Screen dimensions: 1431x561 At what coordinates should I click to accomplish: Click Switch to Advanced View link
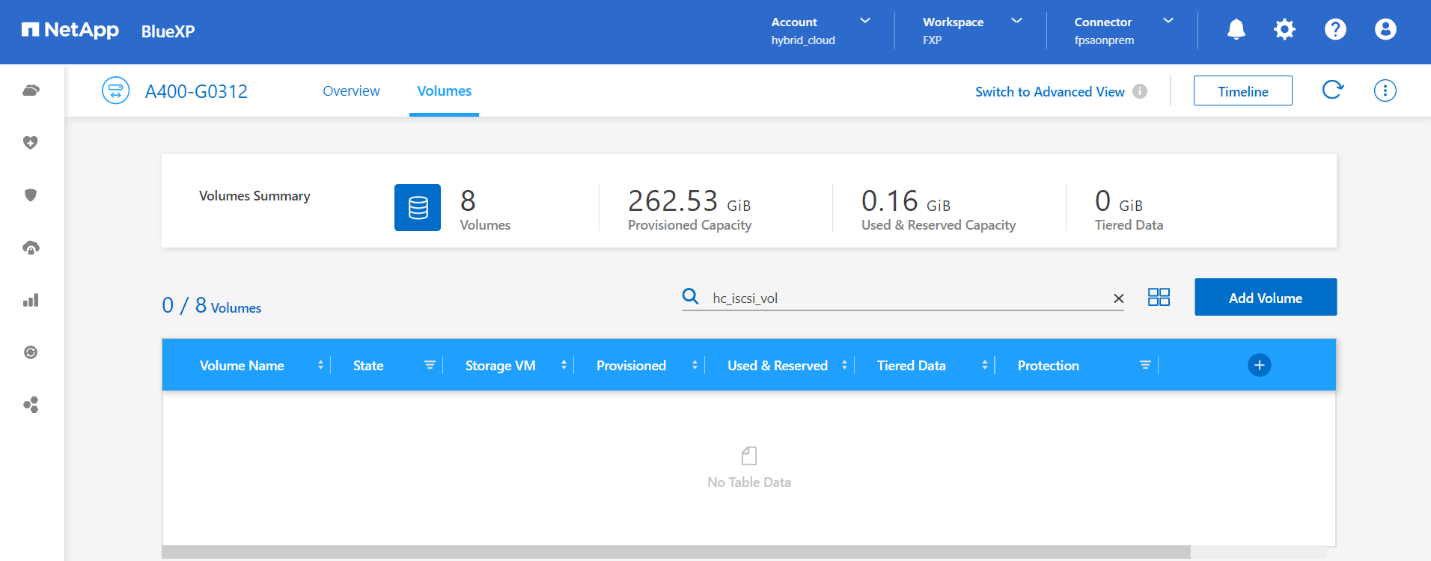click(x=1050, y=92)
